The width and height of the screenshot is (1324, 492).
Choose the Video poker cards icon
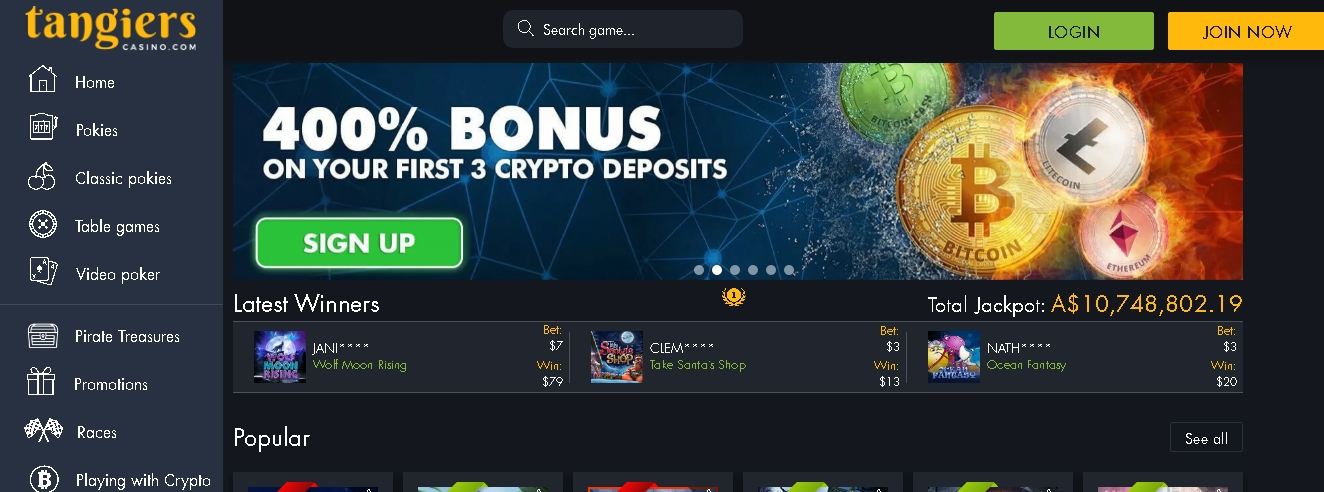(43, 273)
